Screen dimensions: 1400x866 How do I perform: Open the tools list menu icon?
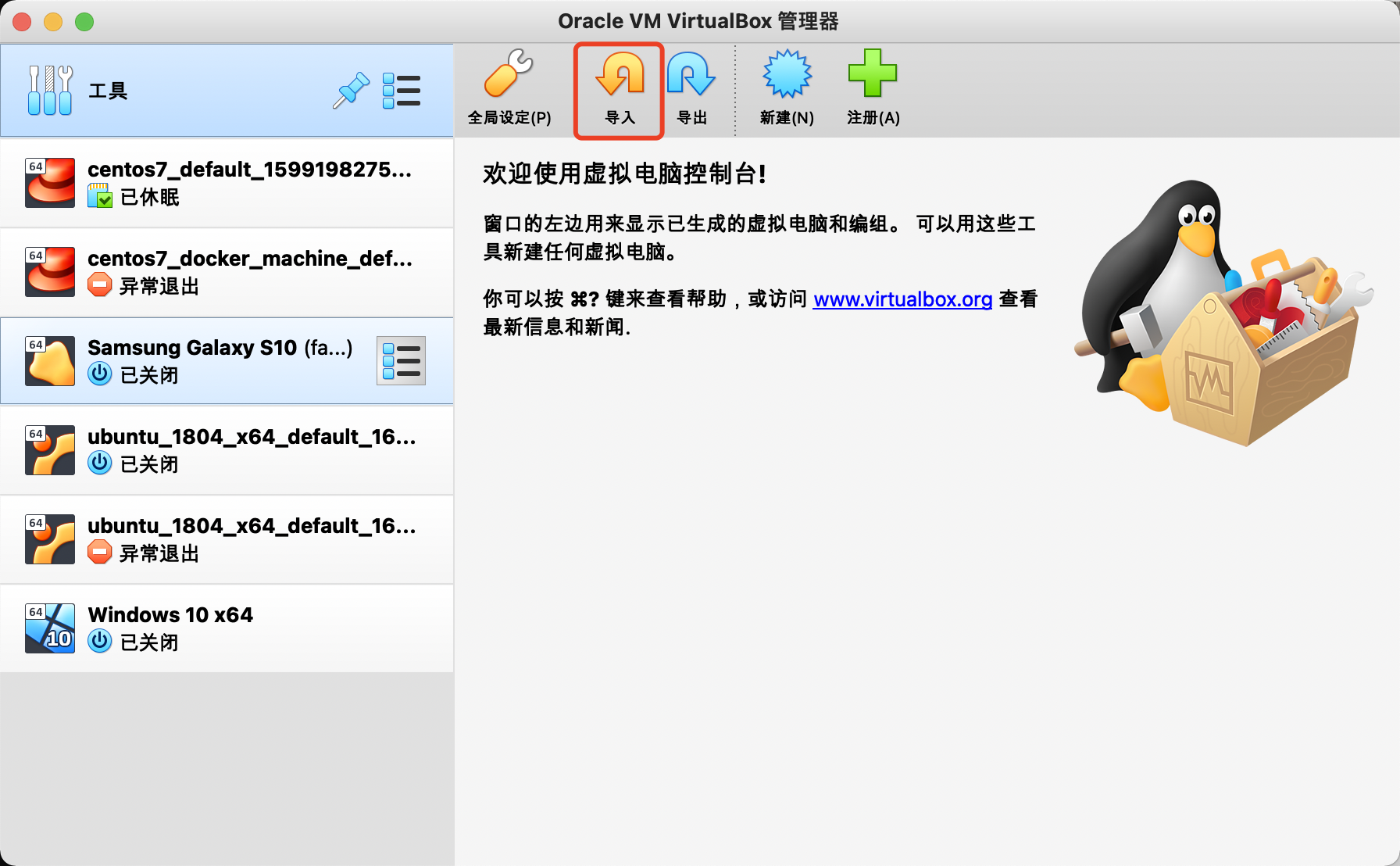point(402,91)
